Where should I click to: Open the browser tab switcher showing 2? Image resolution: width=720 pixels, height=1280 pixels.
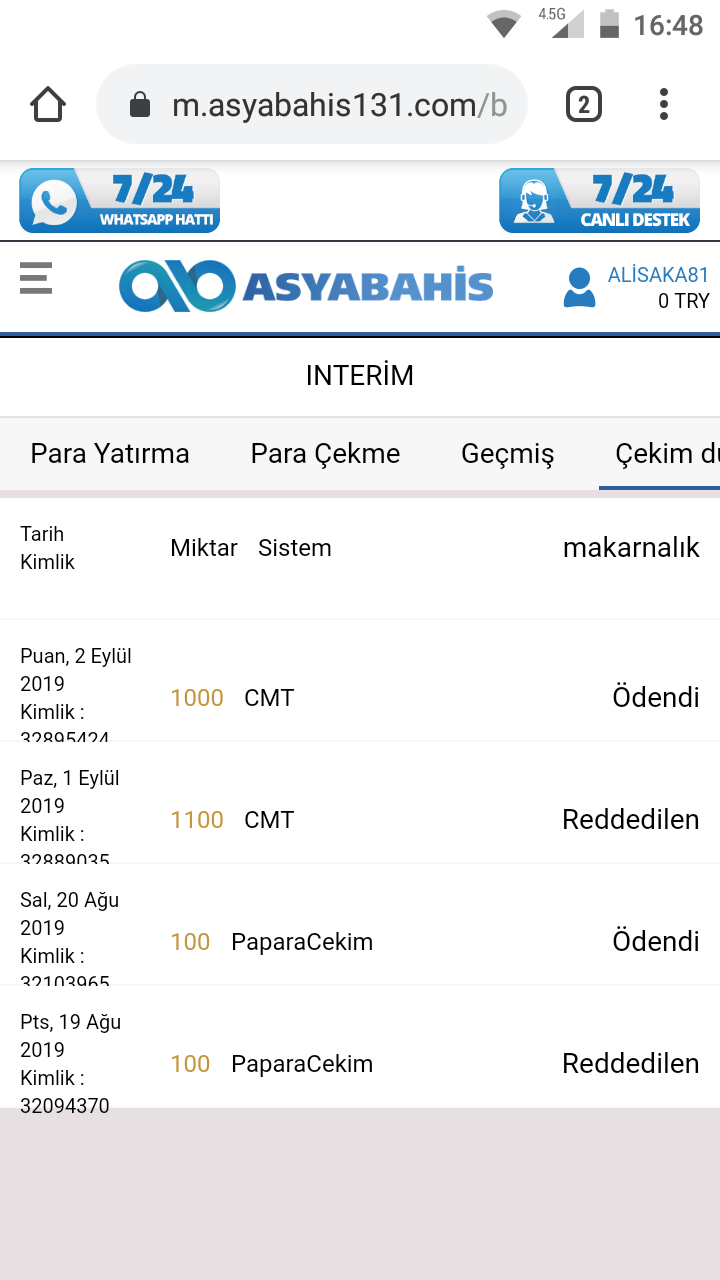(584, 105)
